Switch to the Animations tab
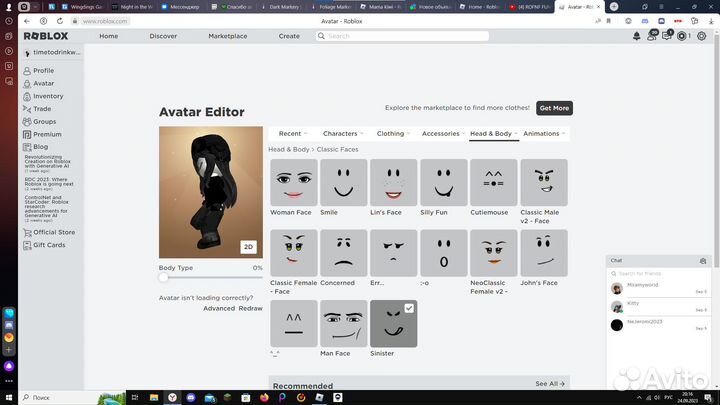This screenshot has width=720, height=405. pyautogui.click(x=543, y=133)
